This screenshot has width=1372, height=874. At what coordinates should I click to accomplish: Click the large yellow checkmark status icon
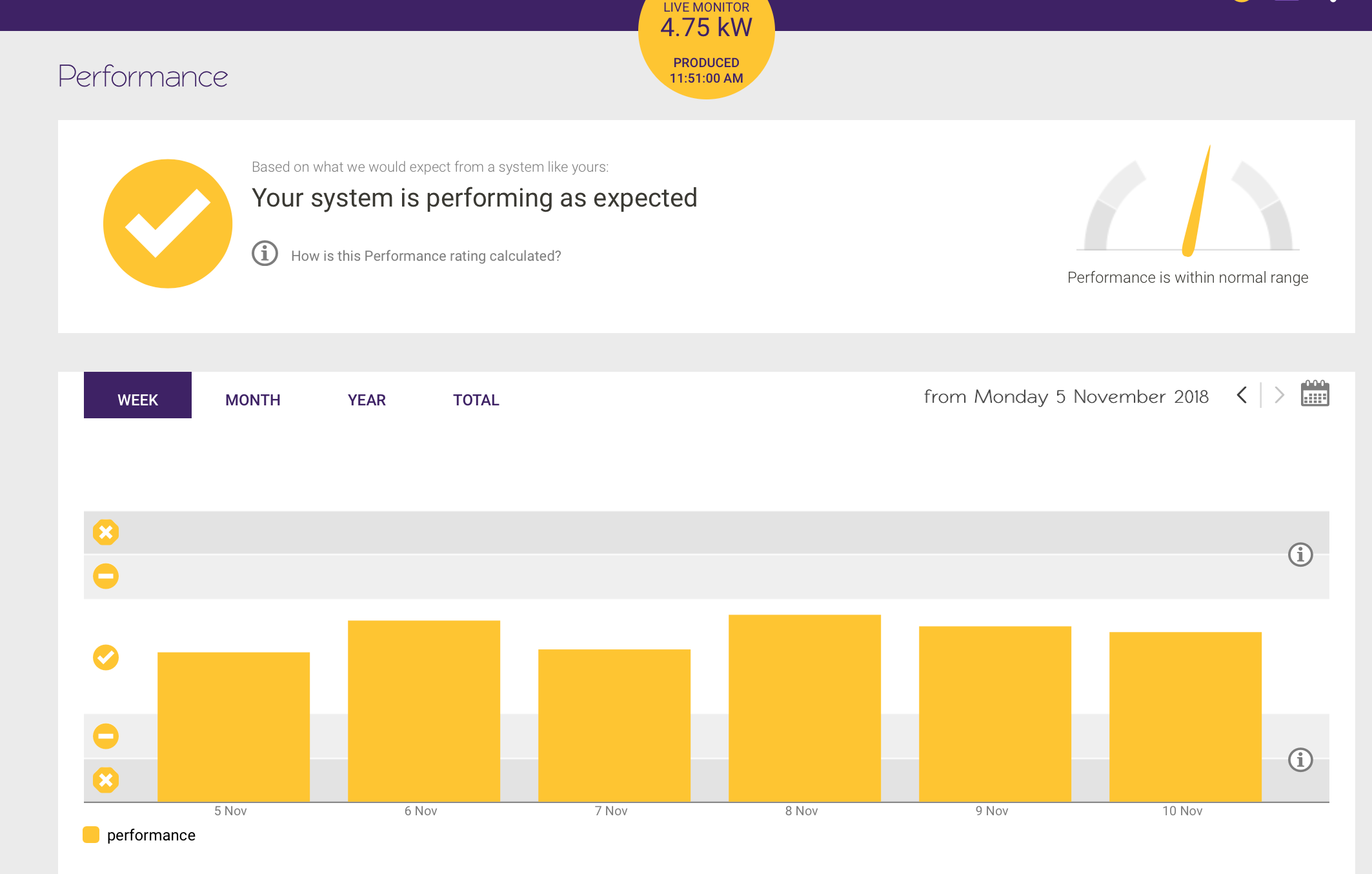click(x=168, y=223)
